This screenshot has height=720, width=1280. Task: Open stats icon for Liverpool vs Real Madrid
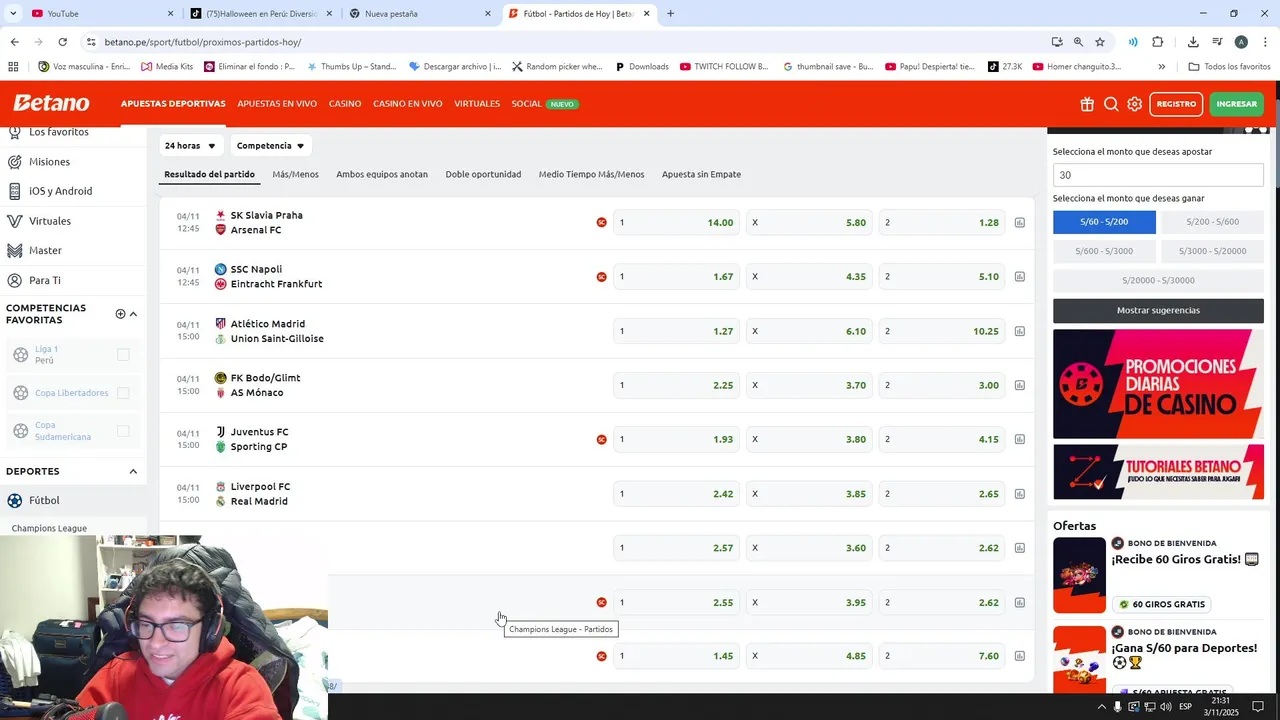[x=1020, y=494]
